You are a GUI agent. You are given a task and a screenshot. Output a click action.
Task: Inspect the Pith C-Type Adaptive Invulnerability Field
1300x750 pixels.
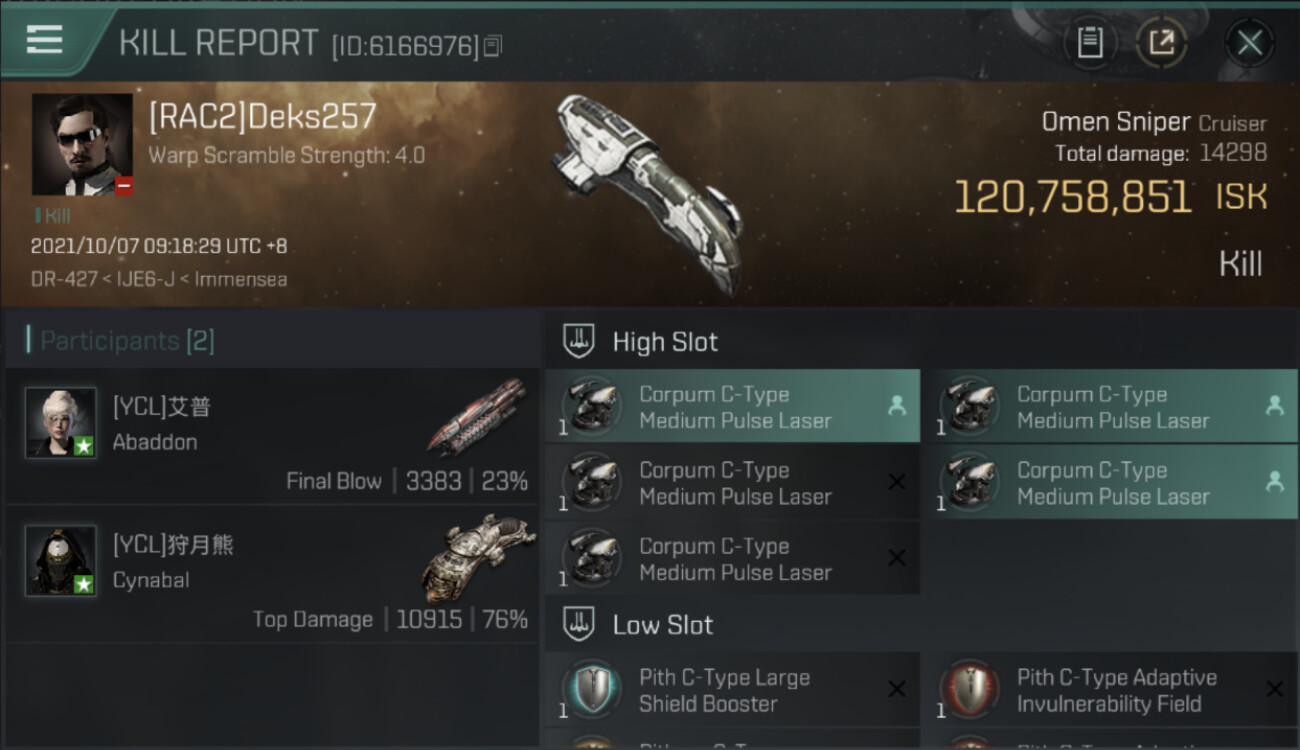click(1110, 690)
